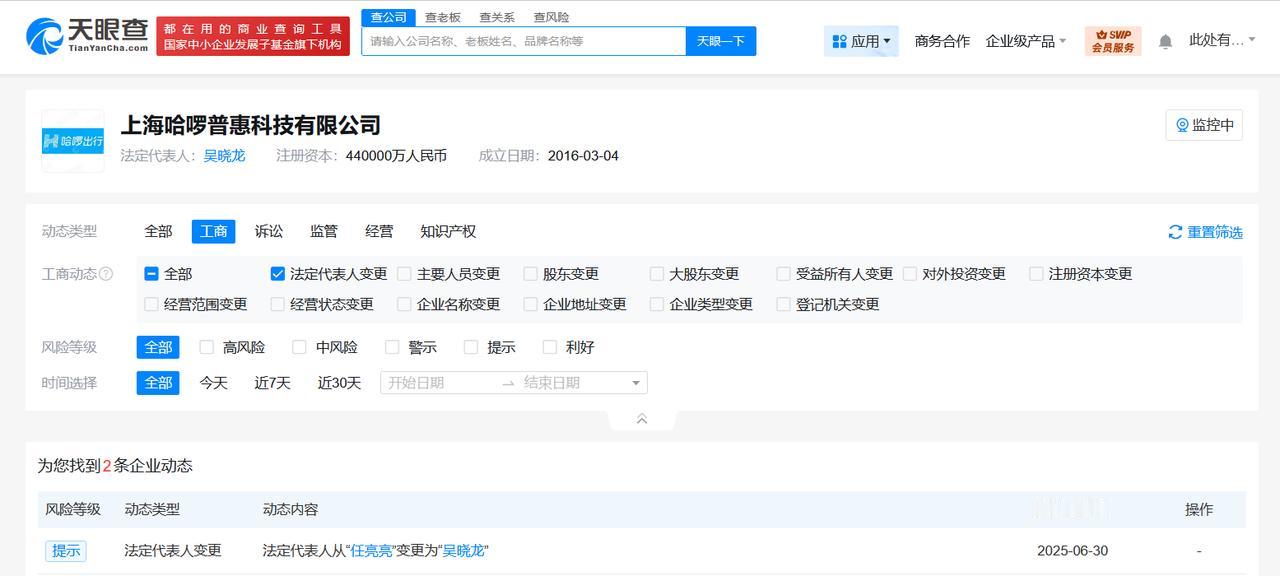Tick the 大股东变更 checkbox

coord(657,274)
